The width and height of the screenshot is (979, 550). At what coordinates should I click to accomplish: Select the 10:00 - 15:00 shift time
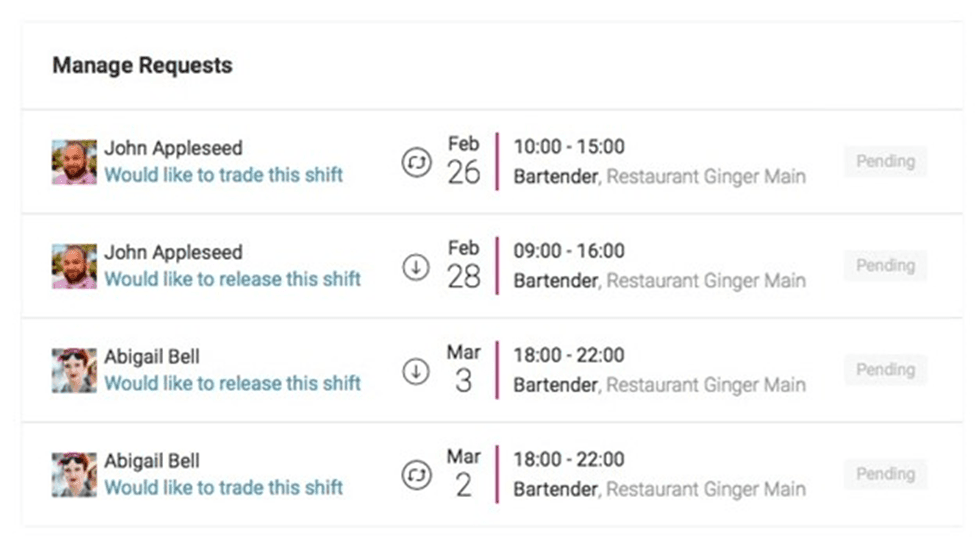[569, 147]
